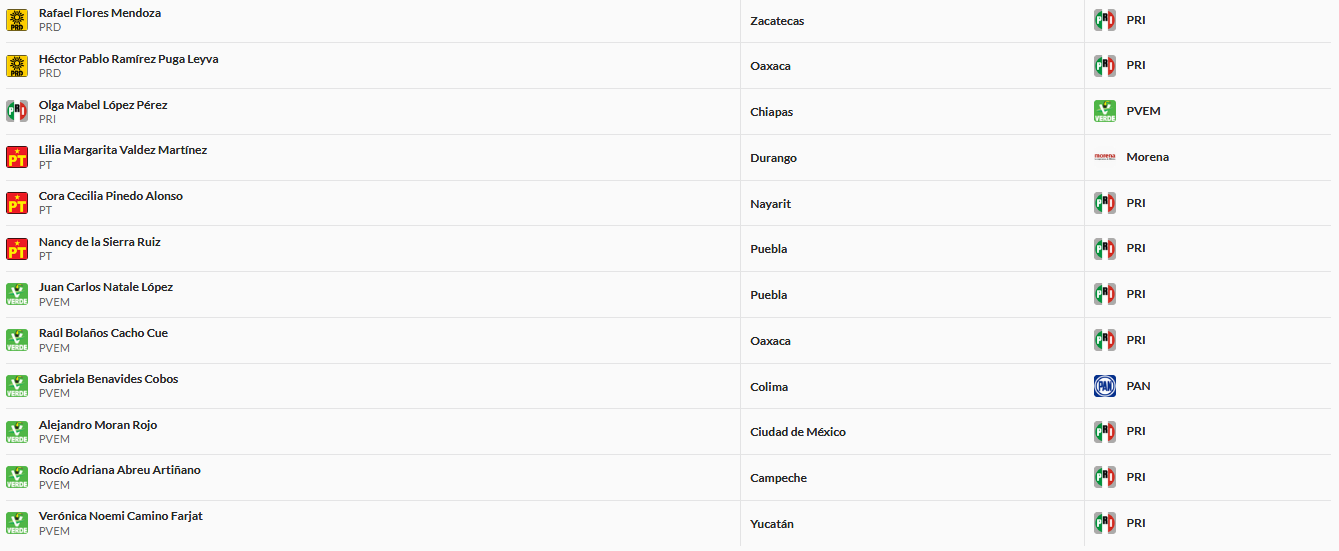Click PVEM logo beside Verónica Noemi Camino Farjat
This screenshot has height=551, width=1339.
click(x=17, y=523)
